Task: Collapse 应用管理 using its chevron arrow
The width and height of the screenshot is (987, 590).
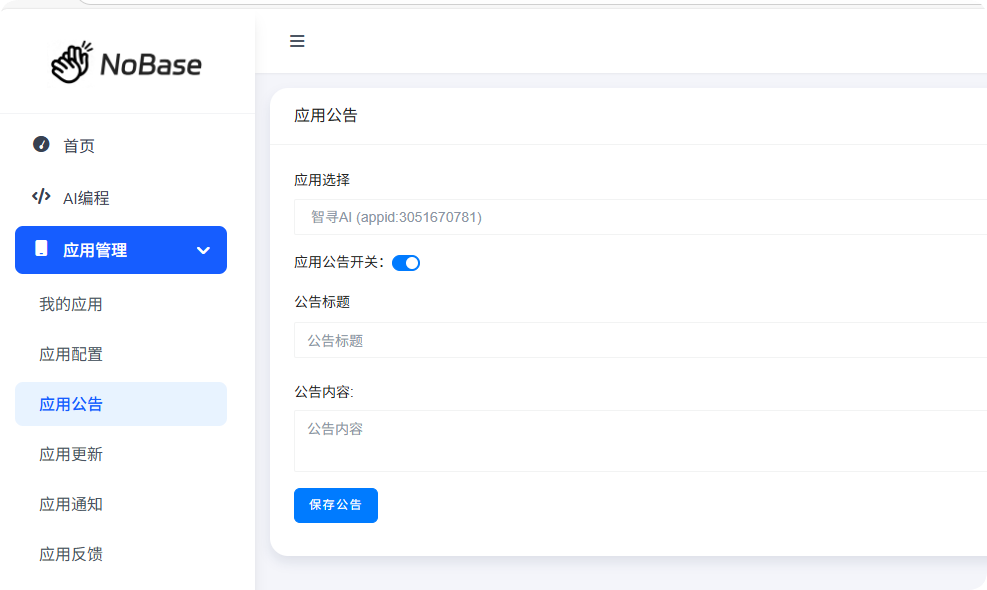Action: [x=203, y=250]
